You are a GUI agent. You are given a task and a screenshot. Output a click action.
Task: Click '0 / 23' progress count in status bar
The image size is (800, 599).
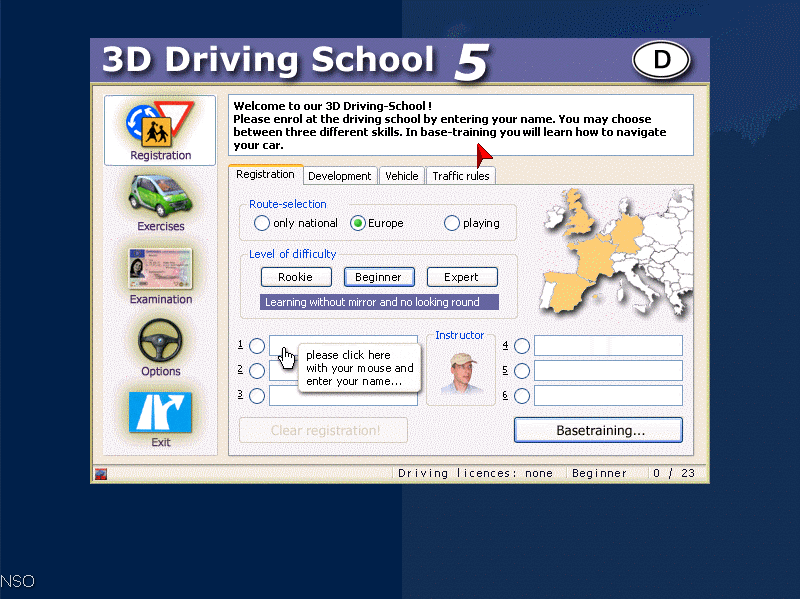tap(674, 473)
